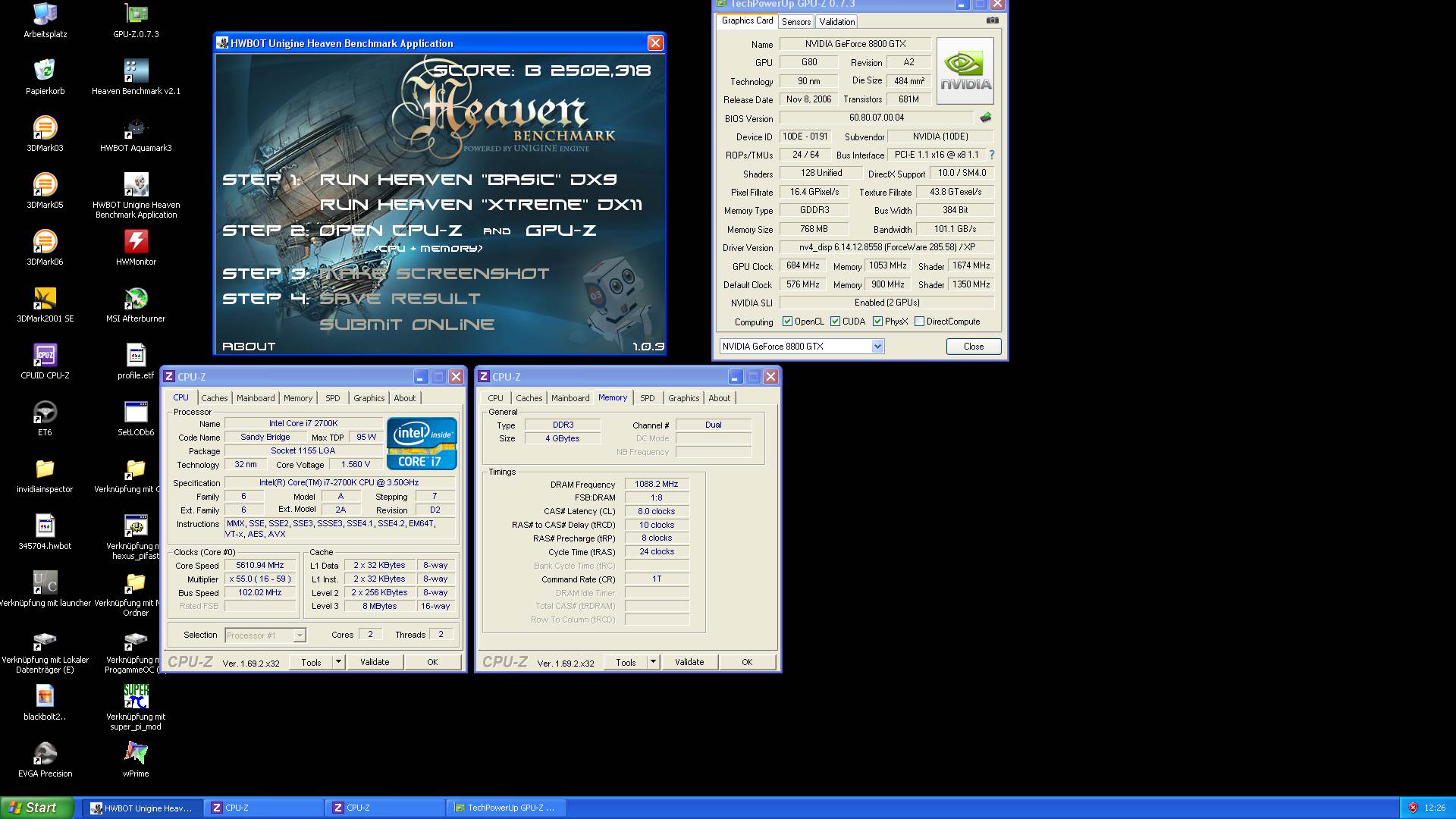This screenshot has width=1456, height=819.
Task: Open the Papierkorb recycle bin icon
Action: 45,77
